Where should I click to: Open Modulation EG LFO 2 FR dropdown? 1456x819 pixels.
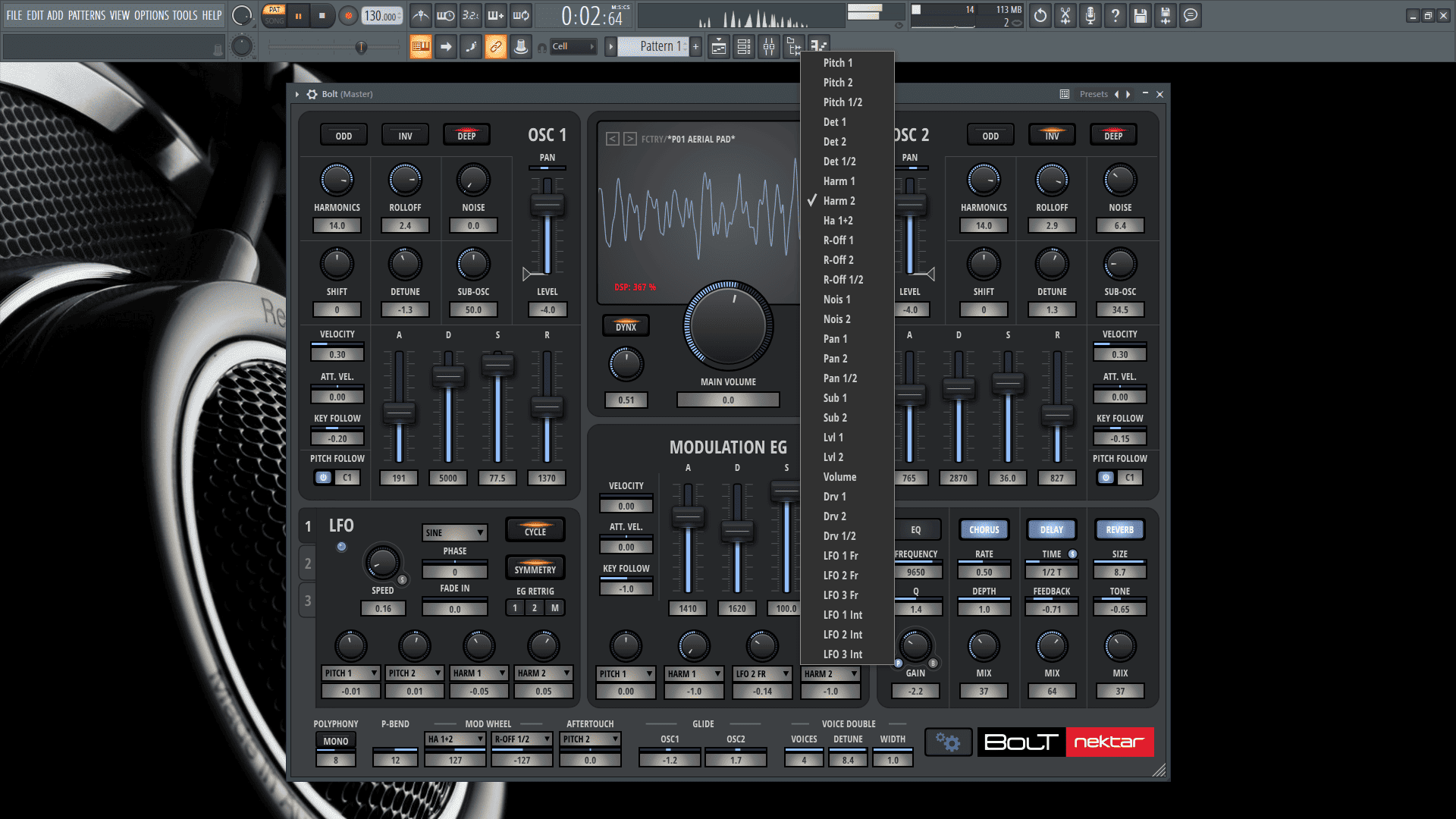click(x=762, y=673)
